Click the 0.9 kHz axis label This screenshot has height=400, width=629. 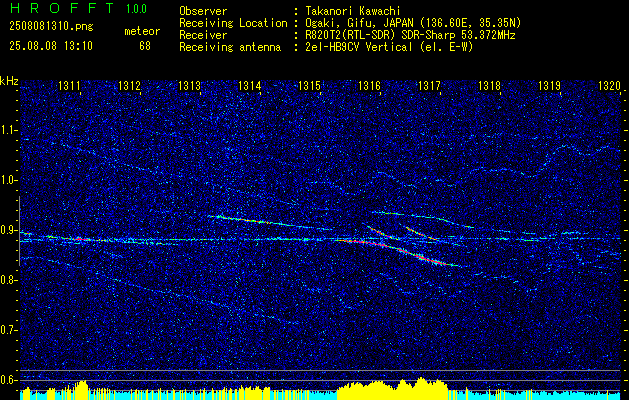point(7,230)
